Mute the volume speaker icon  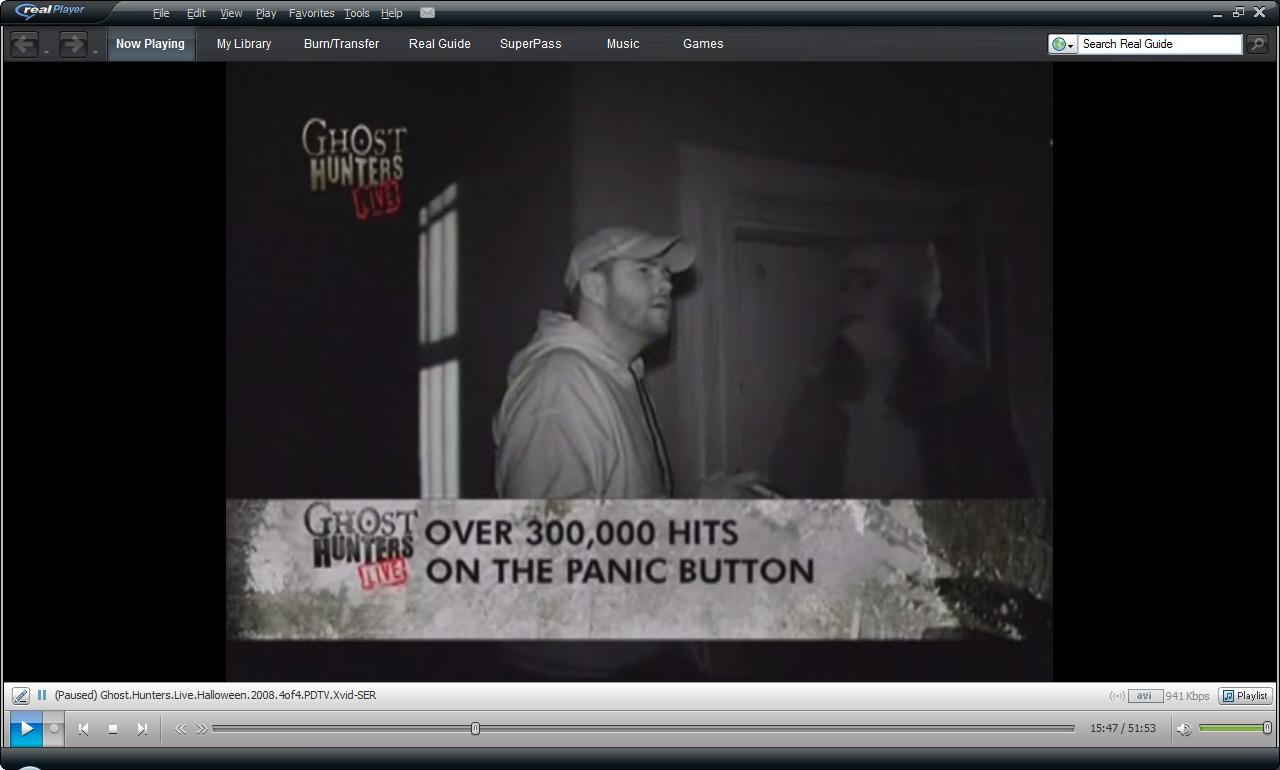(1184, 729)
